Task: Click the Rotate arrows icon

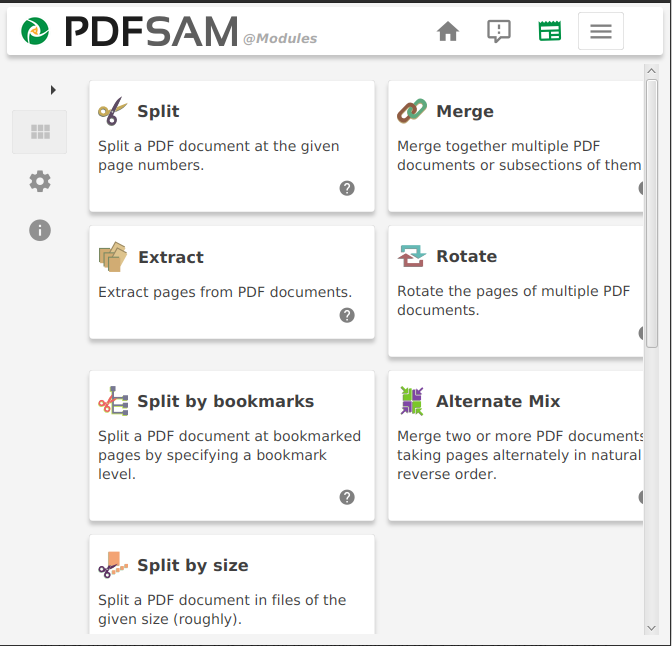Action: coord(412,256)
